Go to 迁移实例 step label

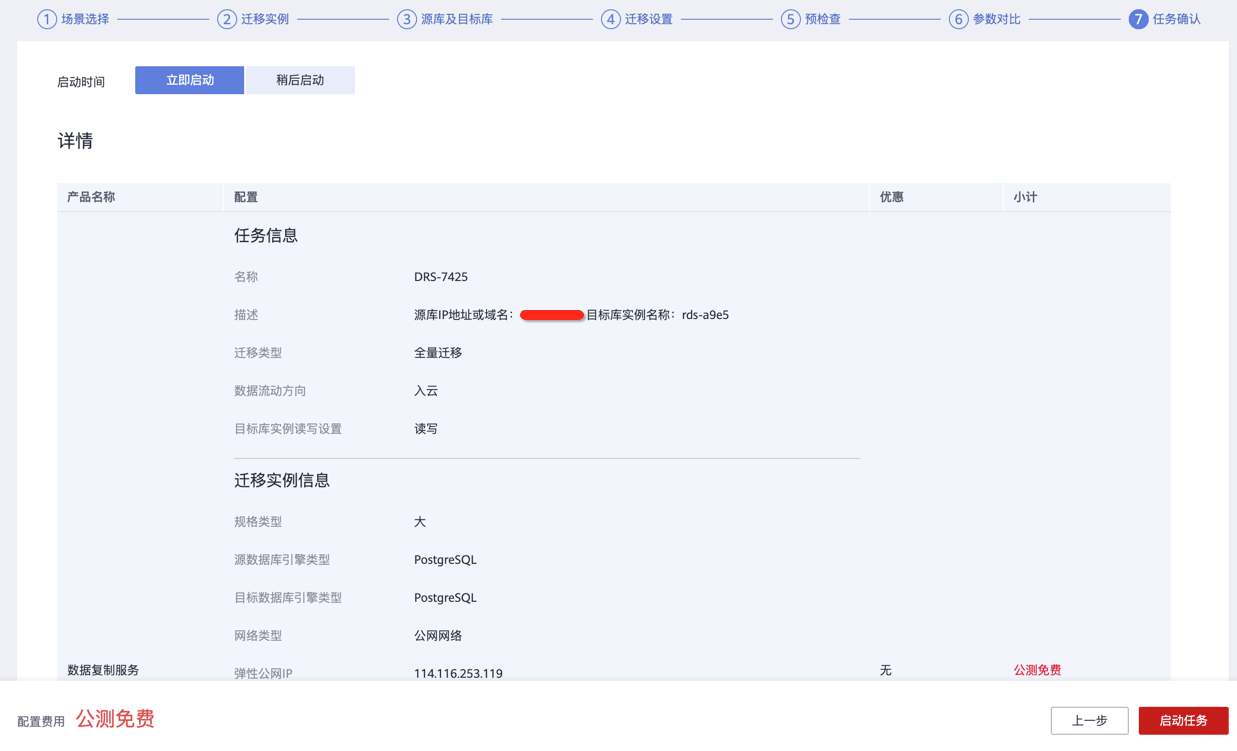[265, 19]
